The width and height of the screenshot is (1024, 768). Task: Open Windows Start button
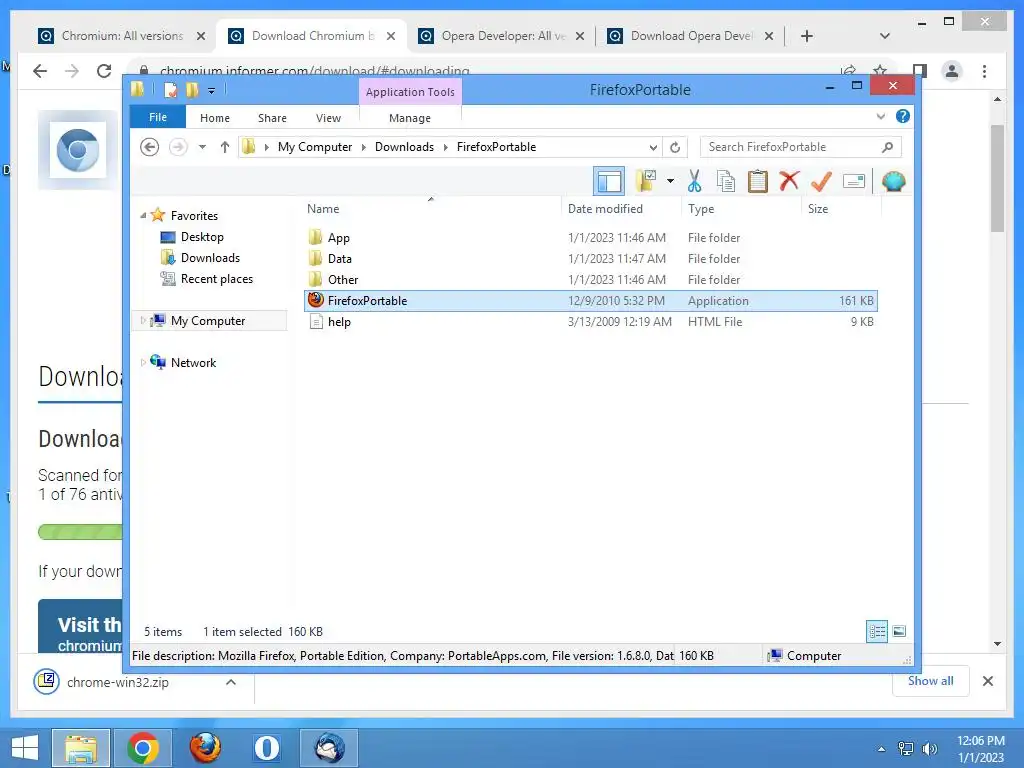click(24, 748)
